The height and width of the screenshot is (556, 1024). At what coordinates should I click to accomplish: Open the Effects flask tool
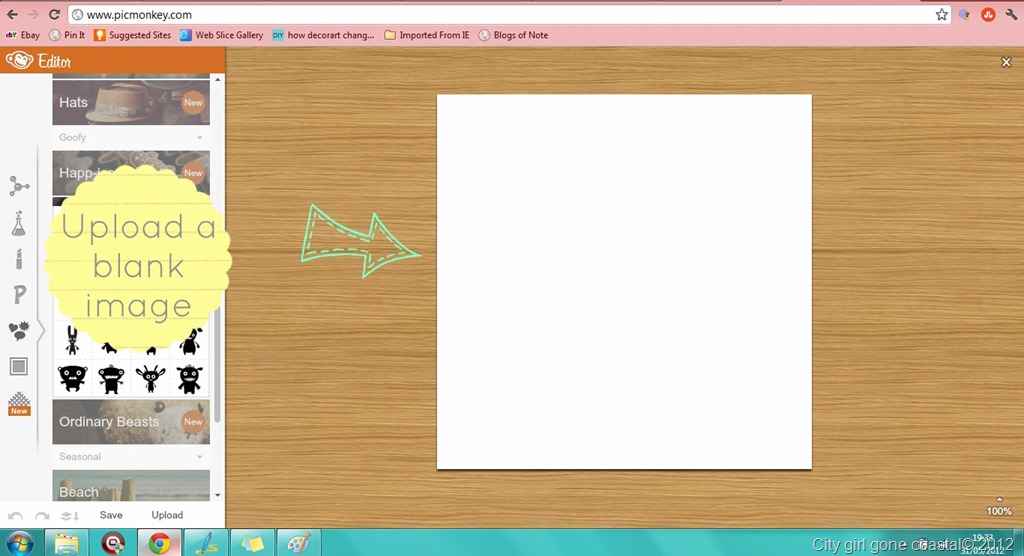click(18, 224)
